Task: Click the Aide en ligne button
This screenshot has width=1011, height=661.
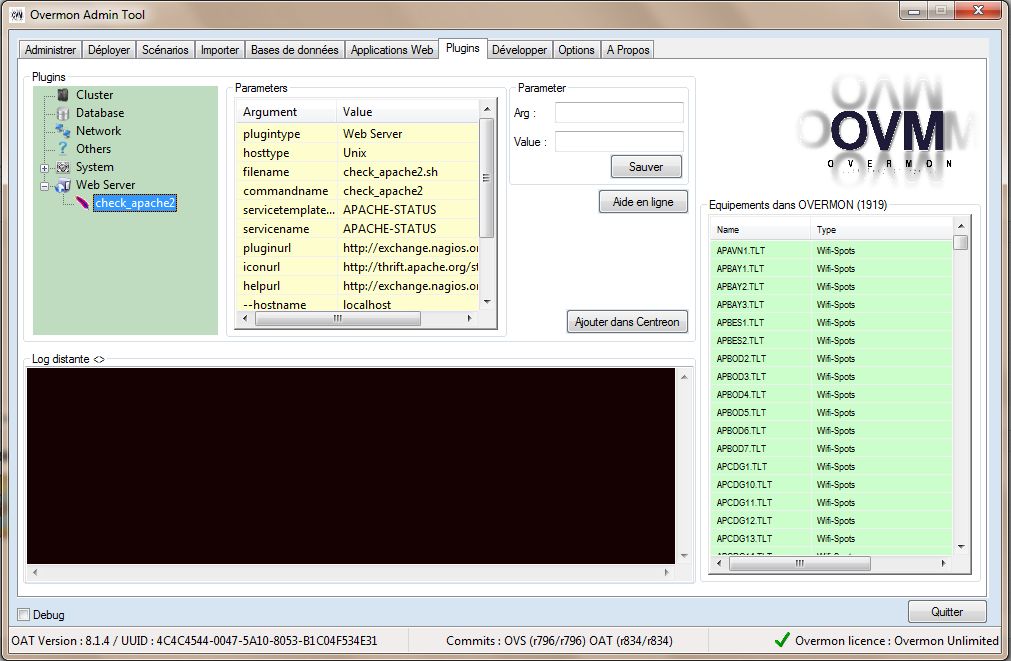Action: 643,202
